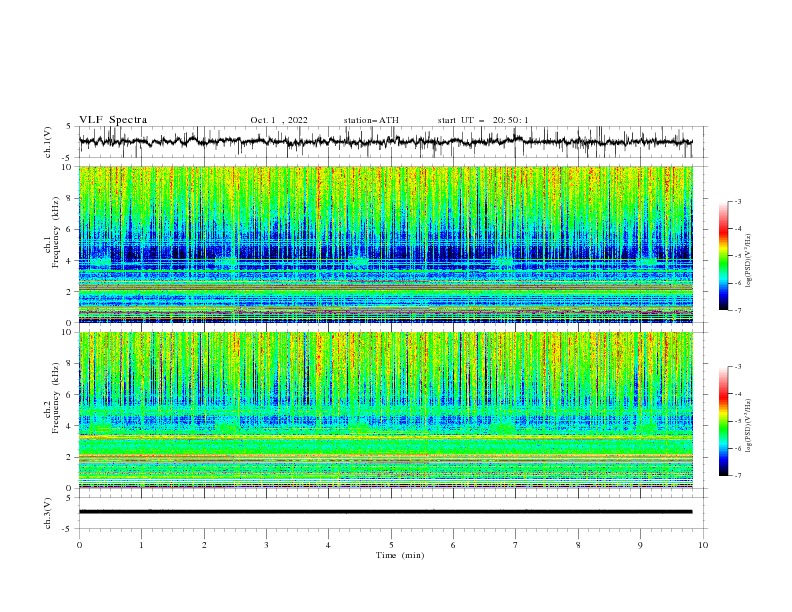Click the ch.3 flat waveform trace
The width and height of the screenshot is (792, 612).
click(386, 512)
